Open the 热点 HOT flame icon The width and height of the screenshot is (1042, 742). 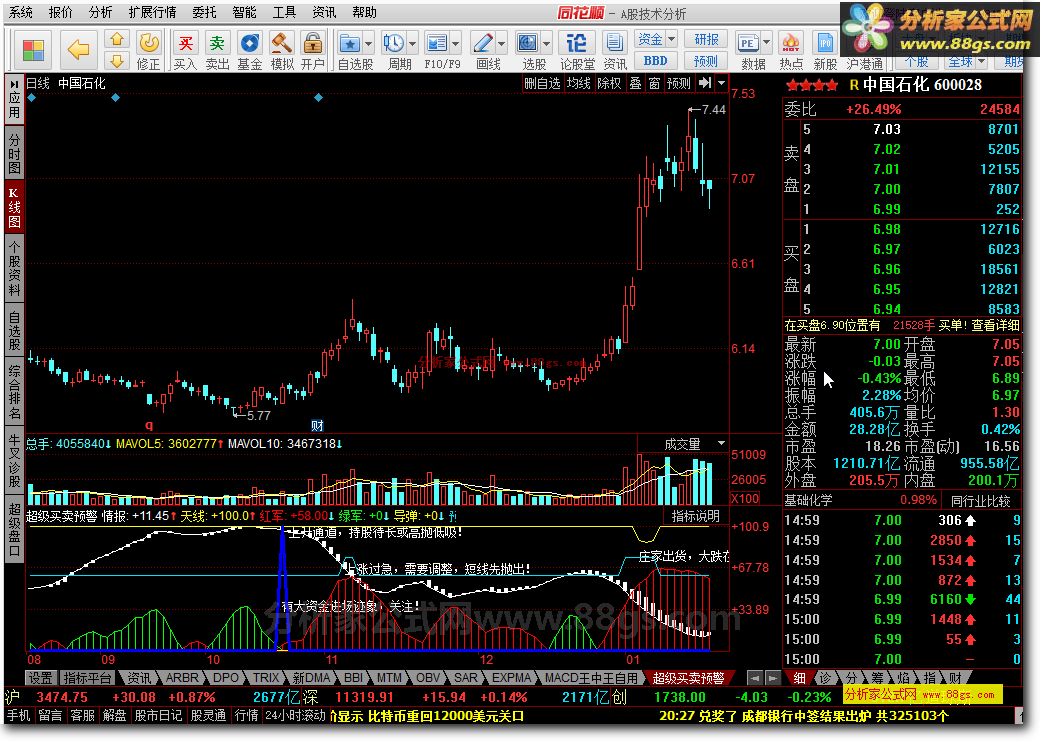coord(791,44)
